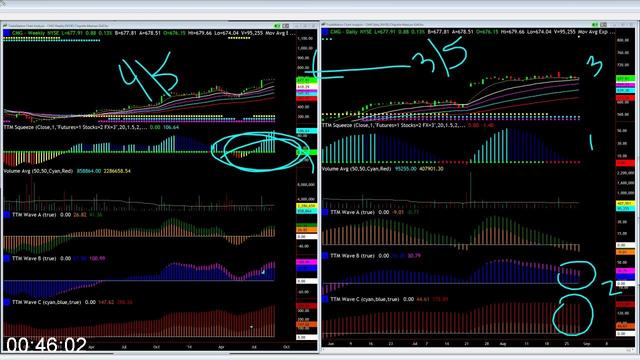
Task: Click Sep label on daily time axis
Action: click(587, 344)
